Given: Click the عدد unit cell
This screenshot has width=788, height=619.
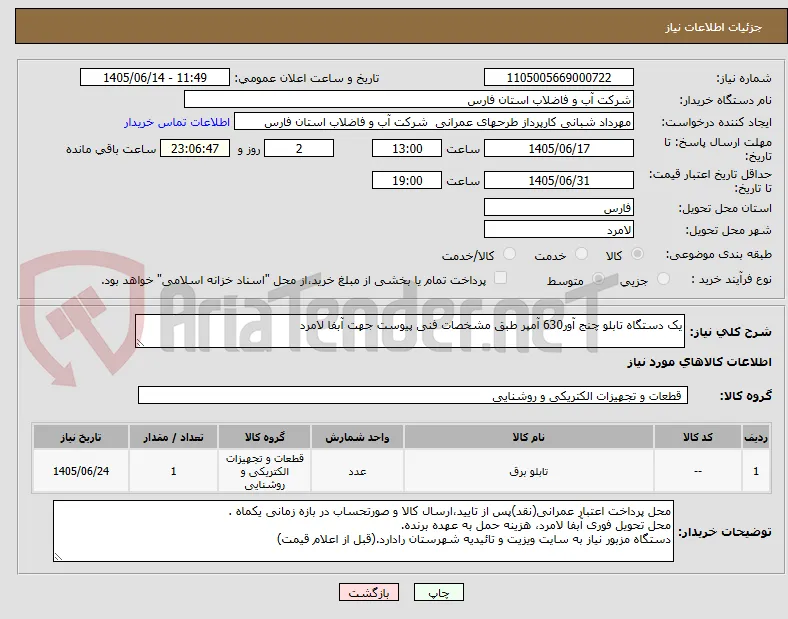Looking at the screenshot, I should pyautogui.click(x=357, y=471).
